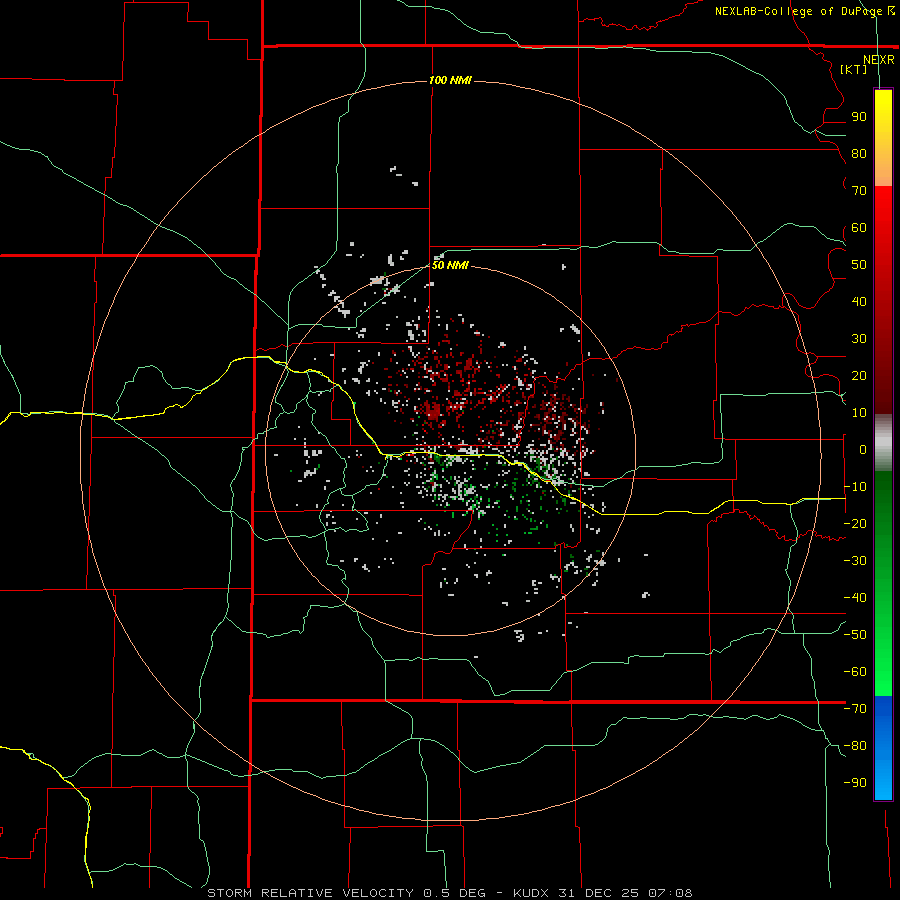Image resolution: width=900 pixels, height=900 pixels.
Task: Click the 31 DEC 25 date text
Action: (x=598, y=893)
